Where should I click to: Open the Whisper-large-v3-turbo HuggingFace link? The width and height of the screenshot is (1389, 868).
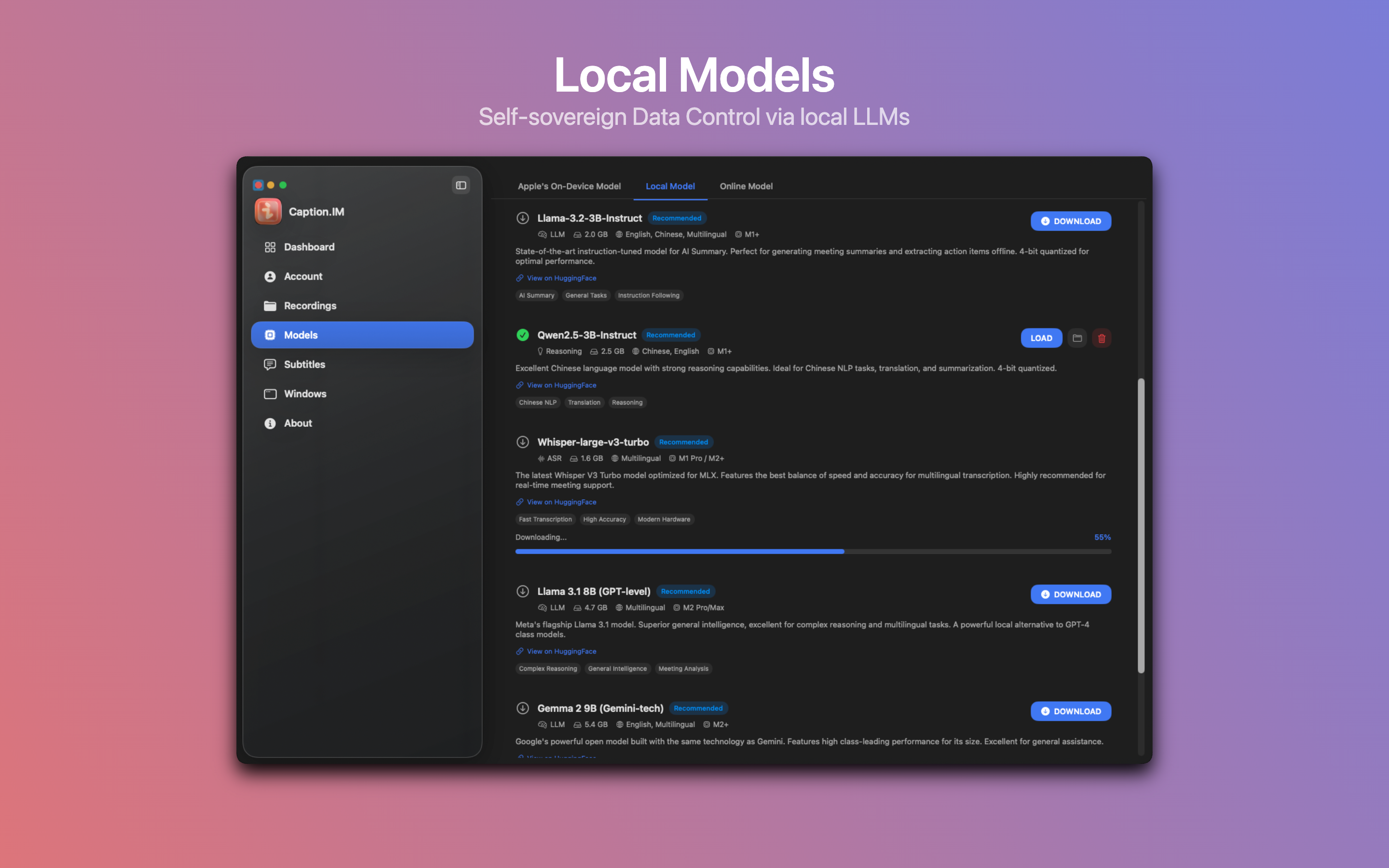[561, 502]
